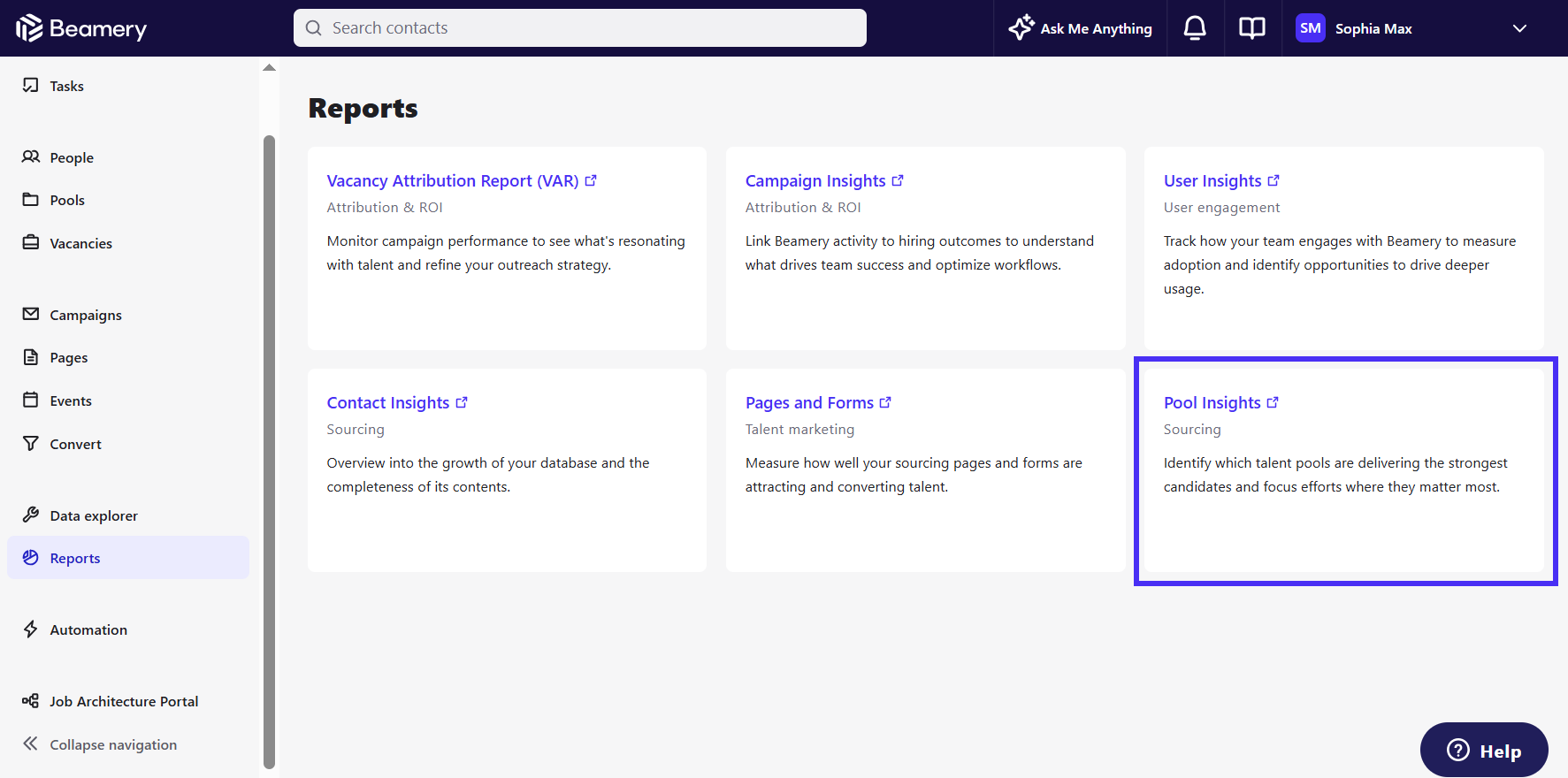The width and height of the screenshot is (1568, 778).
Task: Click the People sidebar icon
Action: point(31,156)
